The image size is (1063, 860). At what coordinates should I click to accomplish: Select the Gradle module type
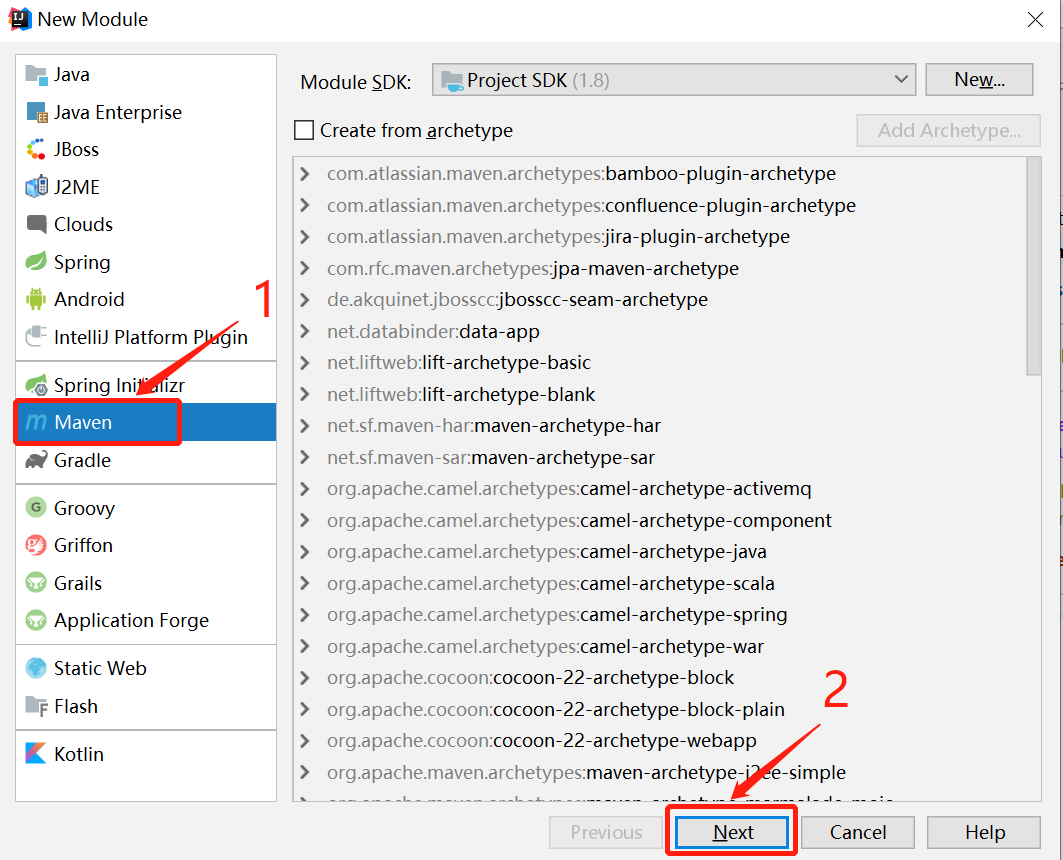click(146, 460)
